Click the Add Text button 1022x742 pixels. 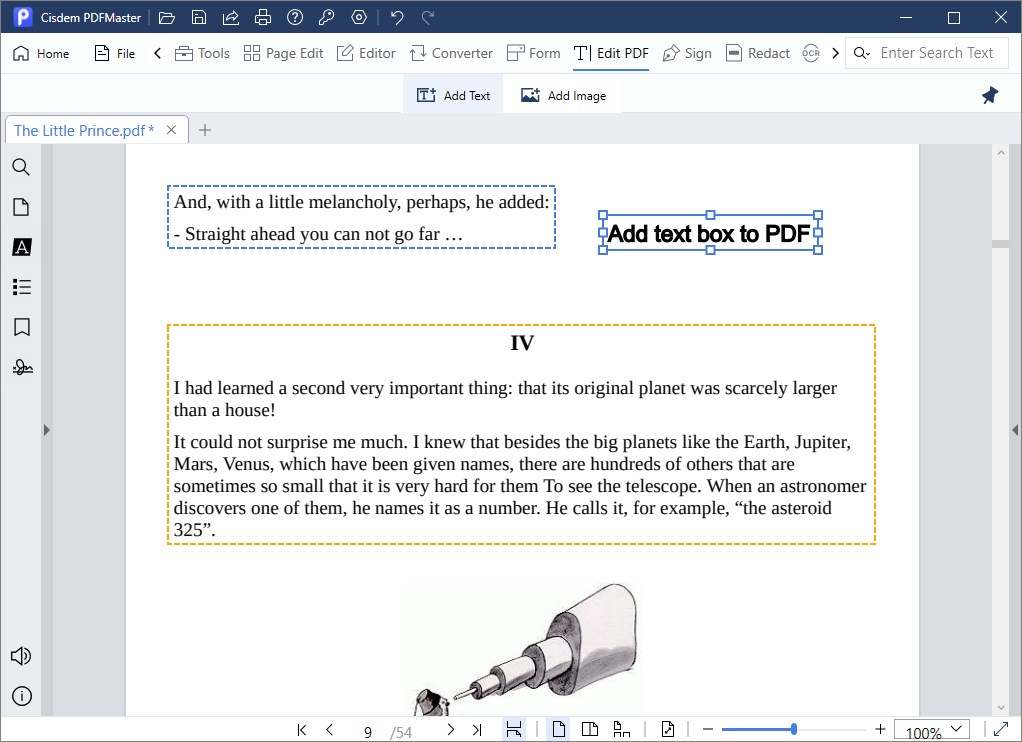pos(453,95)
